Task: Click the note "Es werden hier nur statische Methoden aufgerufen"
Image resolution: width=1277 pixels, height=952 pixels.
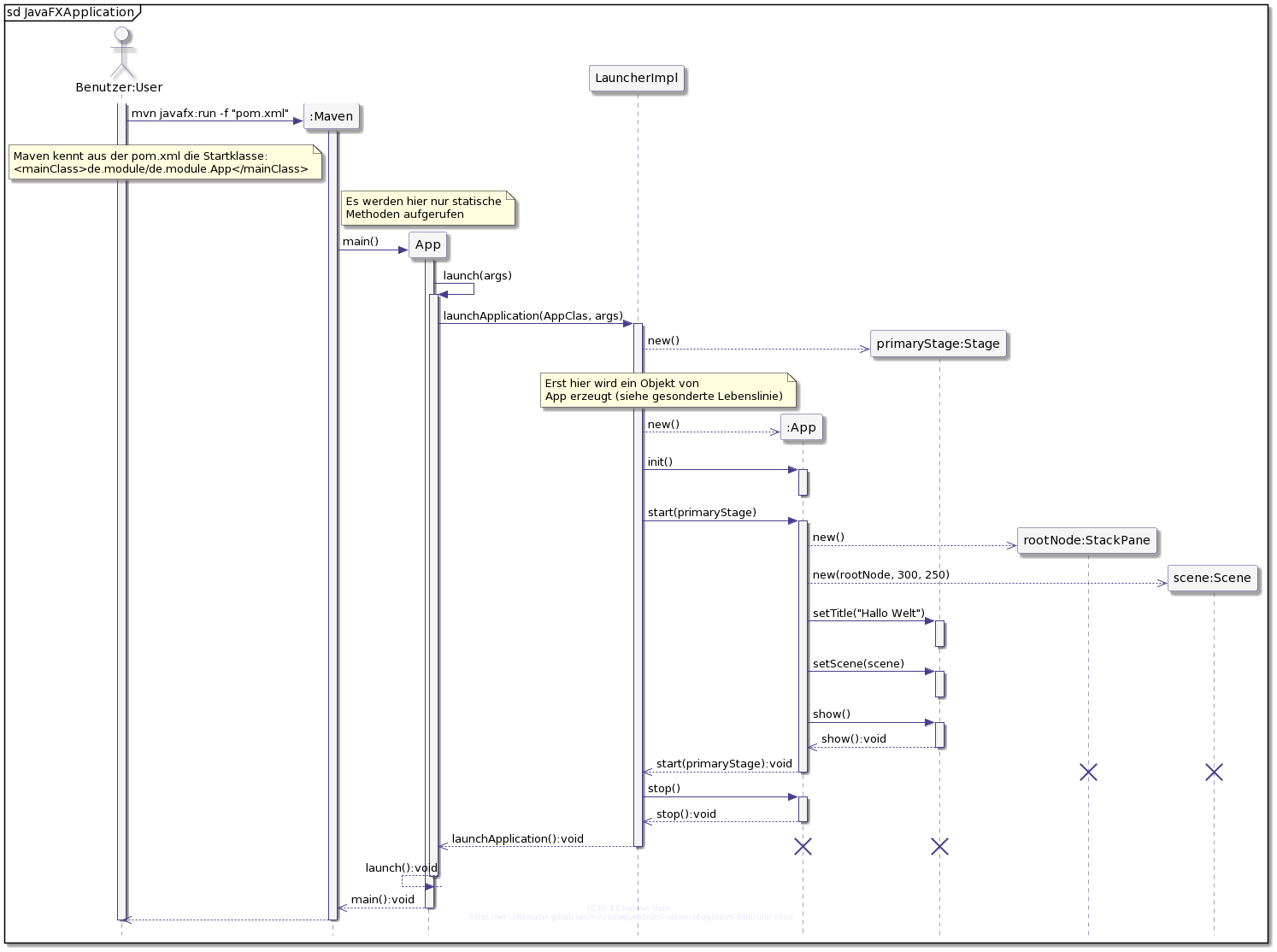Action: (x=428, y=208)
